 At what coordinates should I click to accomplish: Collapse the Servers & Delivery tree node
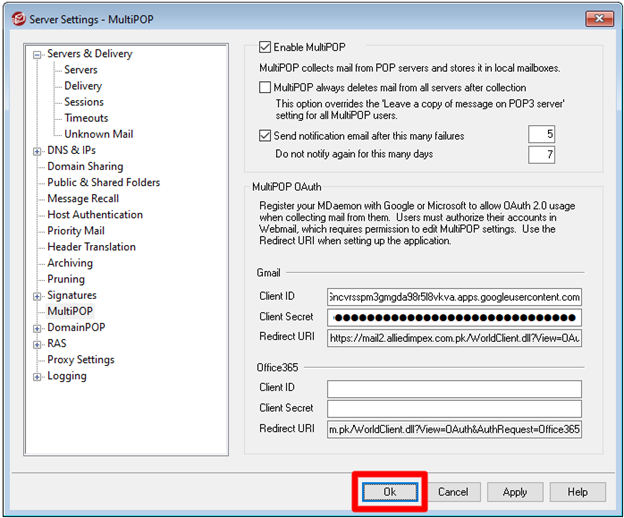pyautogui.click(x=38, y=54)
